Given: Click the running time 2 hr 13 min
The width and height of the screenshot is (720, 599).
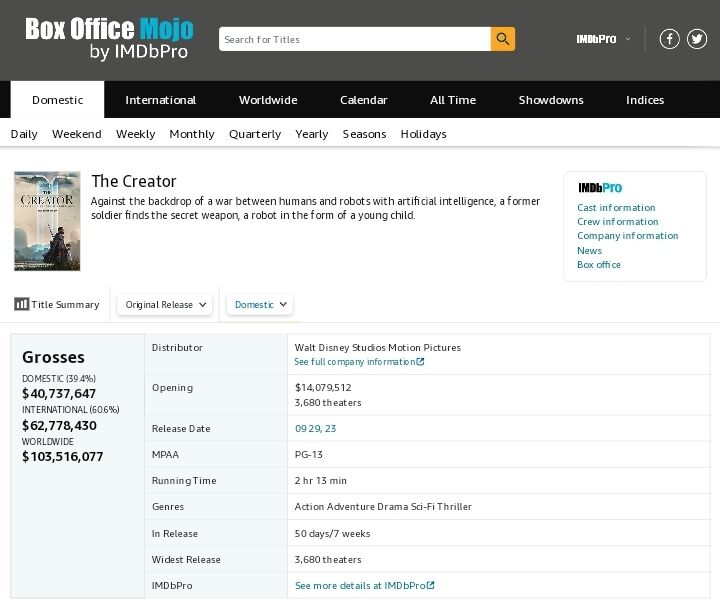Looking at the screenshot, I should click(x=321, y=480).
